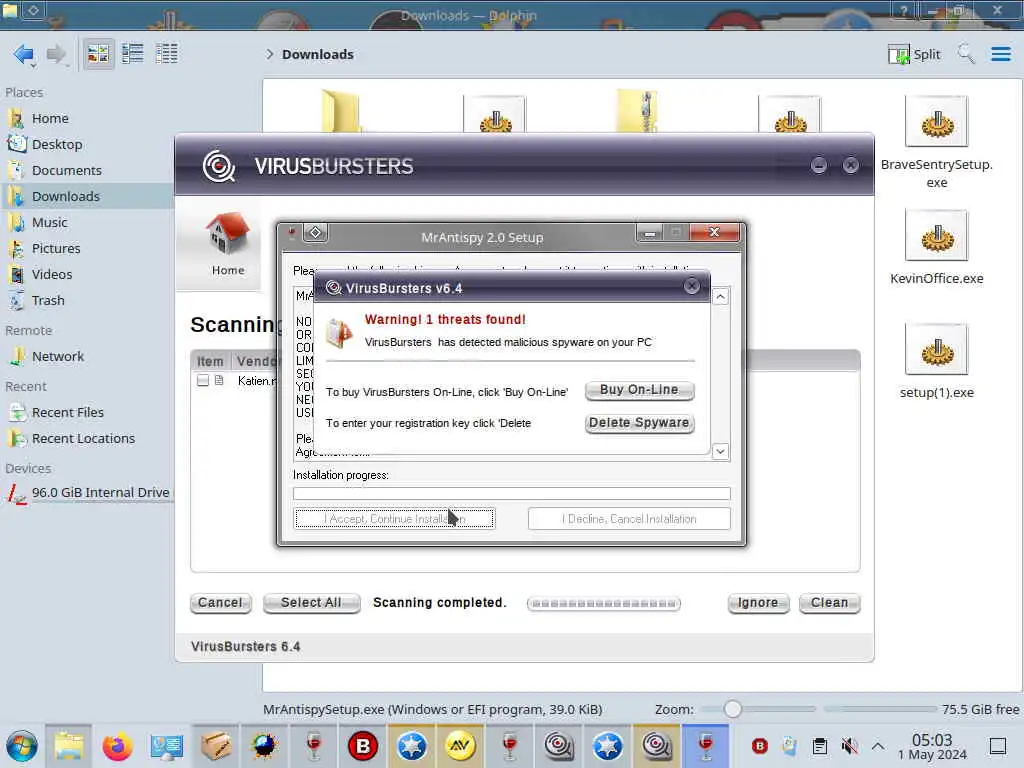
Task: Switch Dolphin to Compact view mode
Action: coord(133,54)
